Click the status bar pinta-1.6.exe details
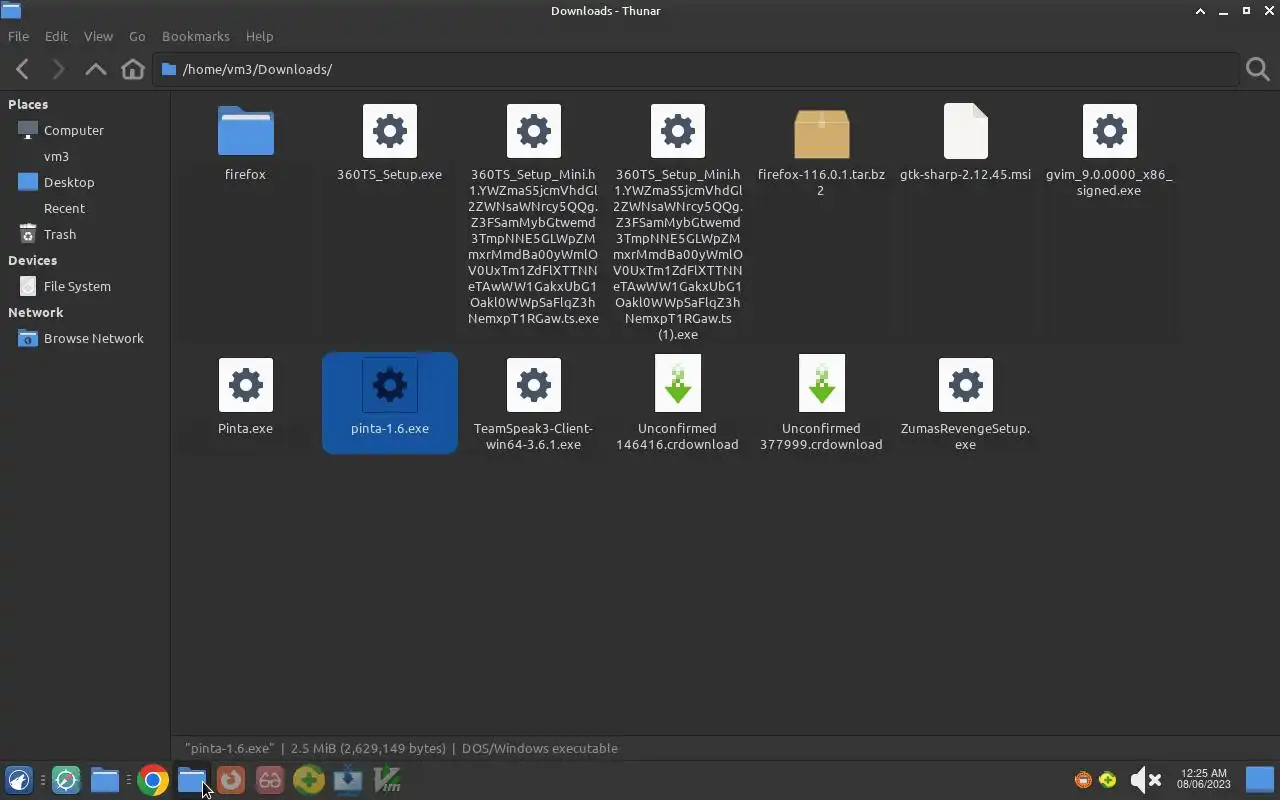 [x=401, y=748]
